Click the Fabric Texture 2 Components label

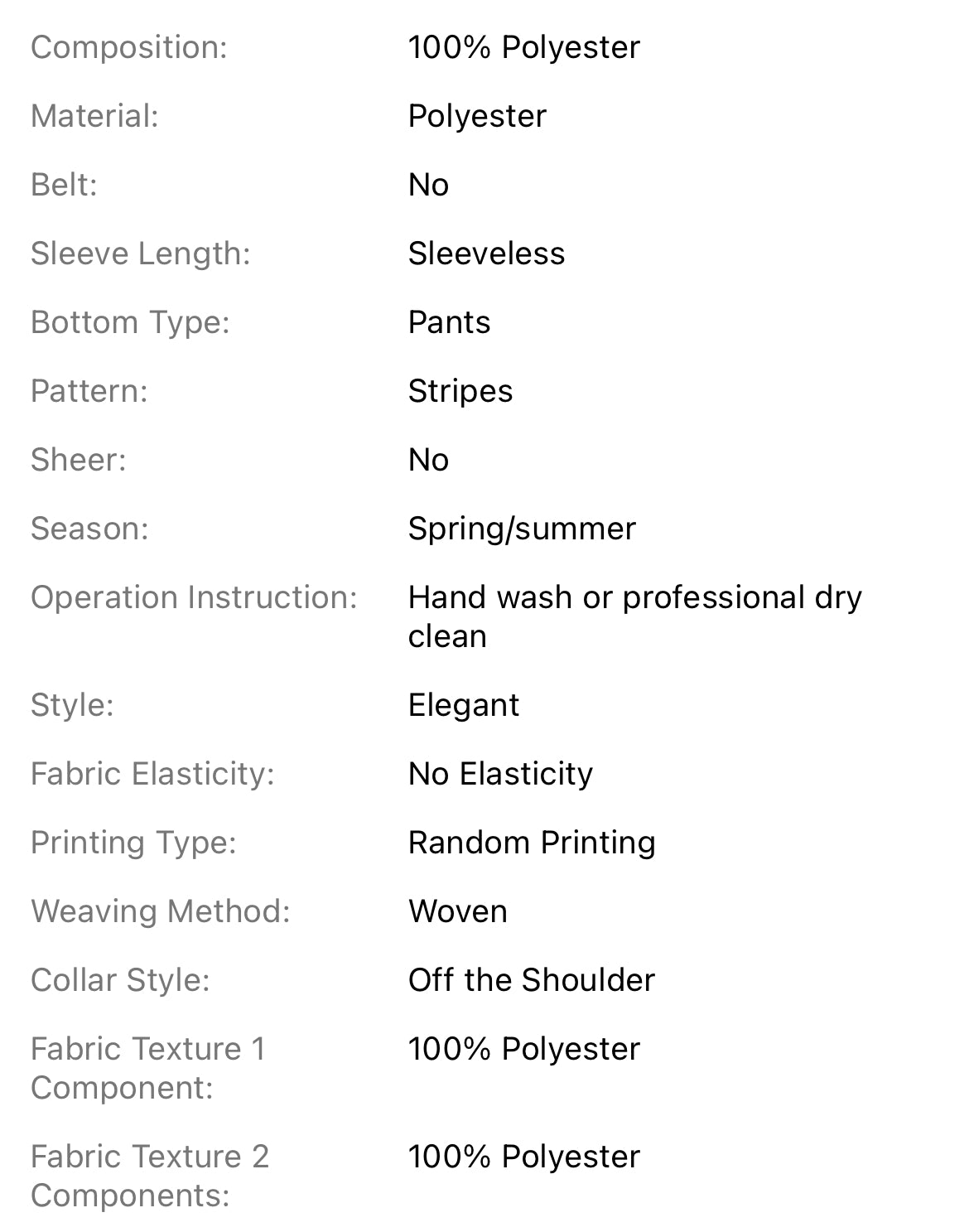pyautogui.click(x=150, y=1176)
